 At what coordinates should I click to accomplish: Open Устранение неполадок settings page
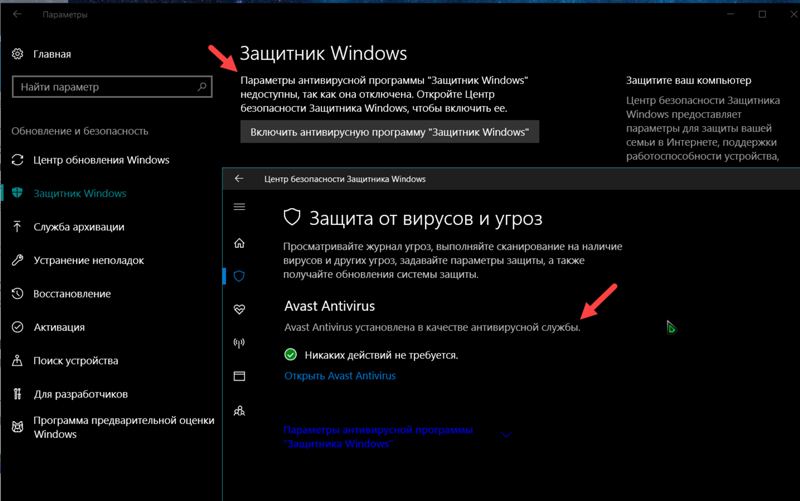click(88, 260)
